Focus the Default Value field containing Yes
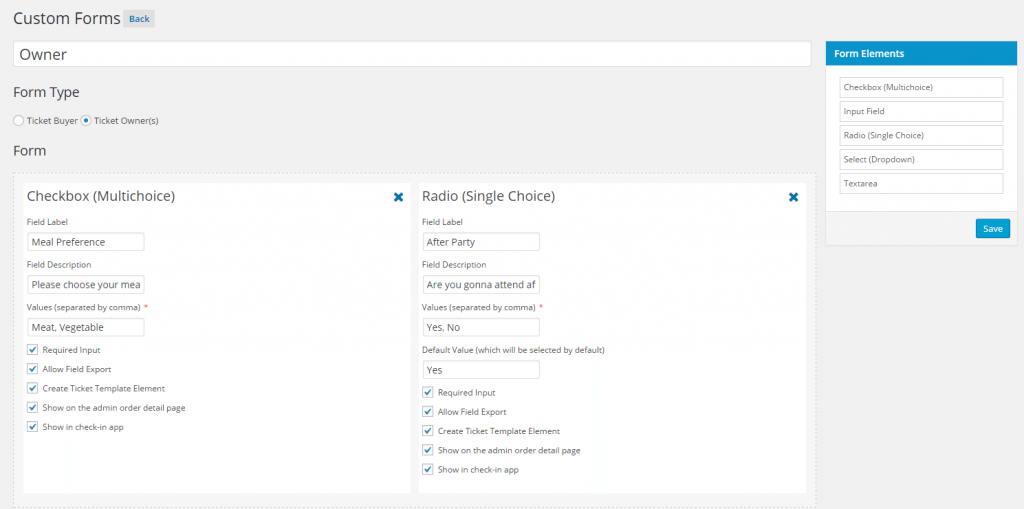This screenshot has height=509, width=1024. (481, 370)
